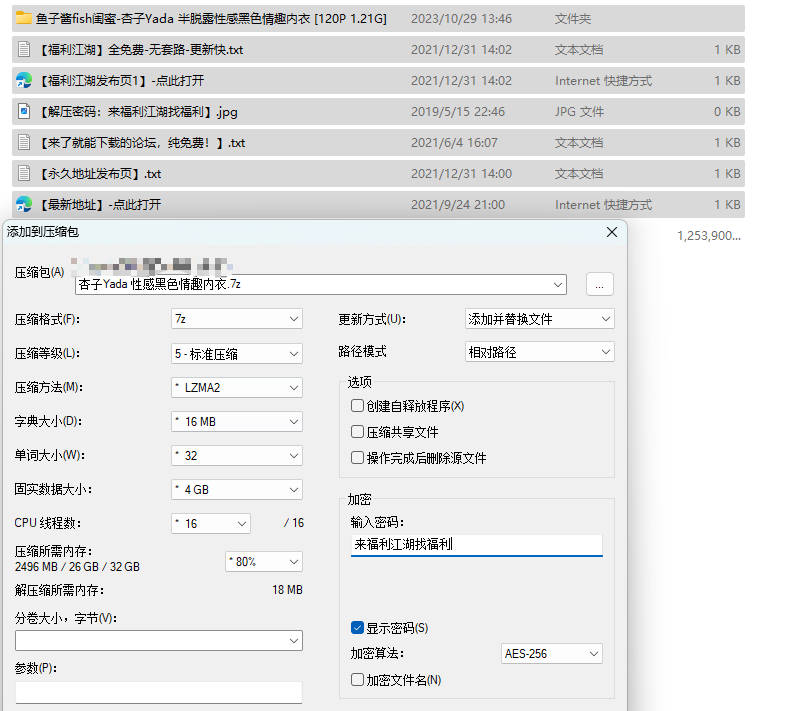Screen dimensions: 803x711
Task: Enable 创建自释放程序 checkbox
Action: point(357,406)
